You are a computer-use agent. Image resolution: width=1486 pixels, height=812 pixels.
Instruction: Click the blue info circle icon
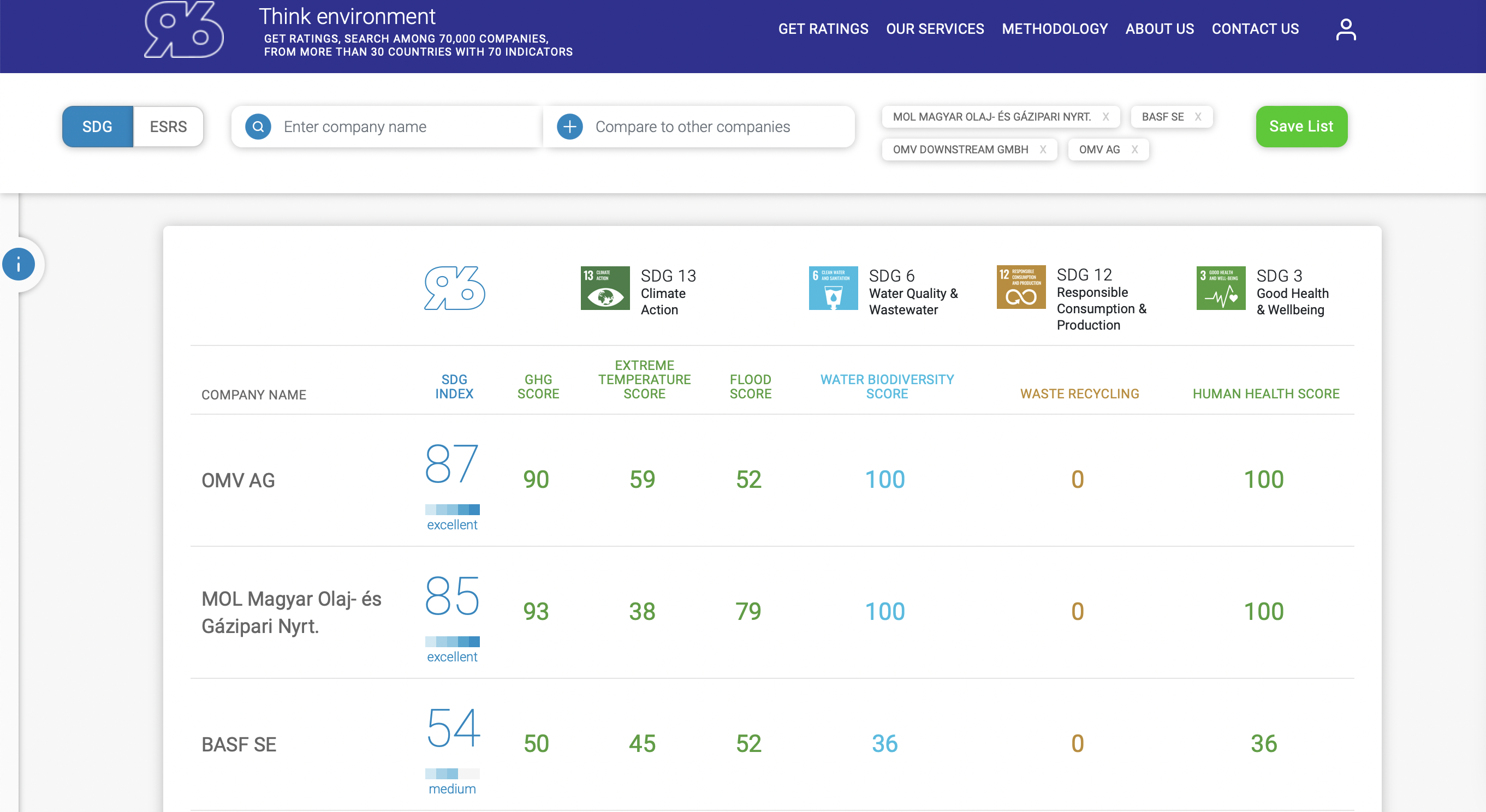[19, 265]
